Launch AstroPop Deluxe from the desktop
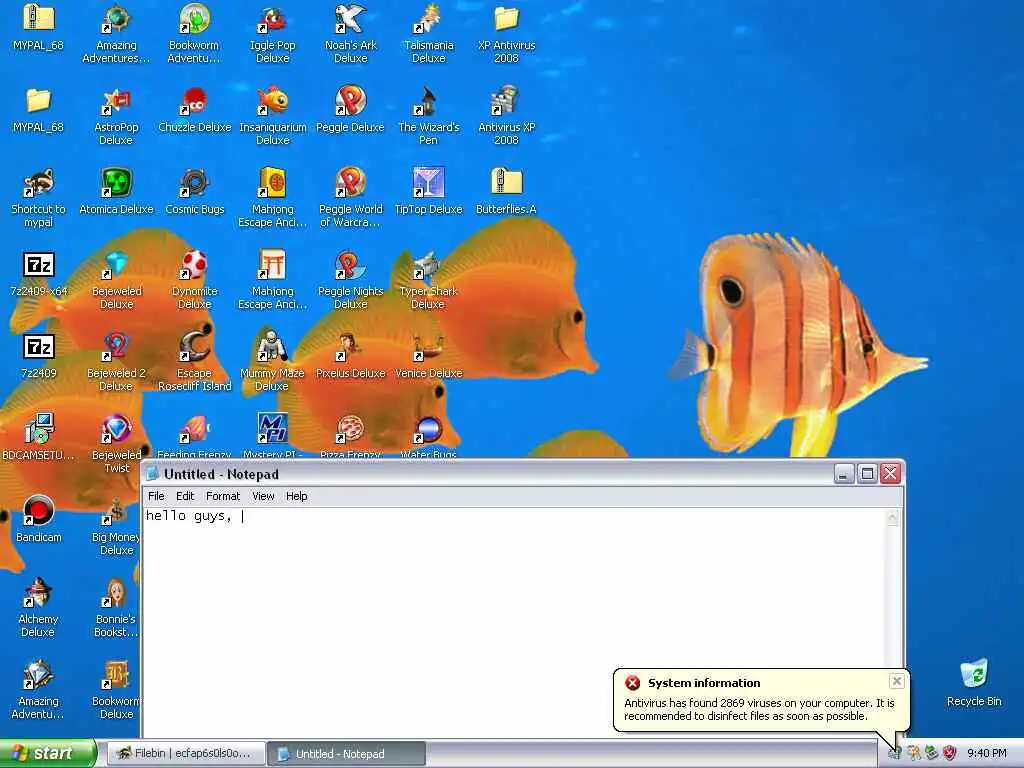1024x768 pixels. point(116,115)
